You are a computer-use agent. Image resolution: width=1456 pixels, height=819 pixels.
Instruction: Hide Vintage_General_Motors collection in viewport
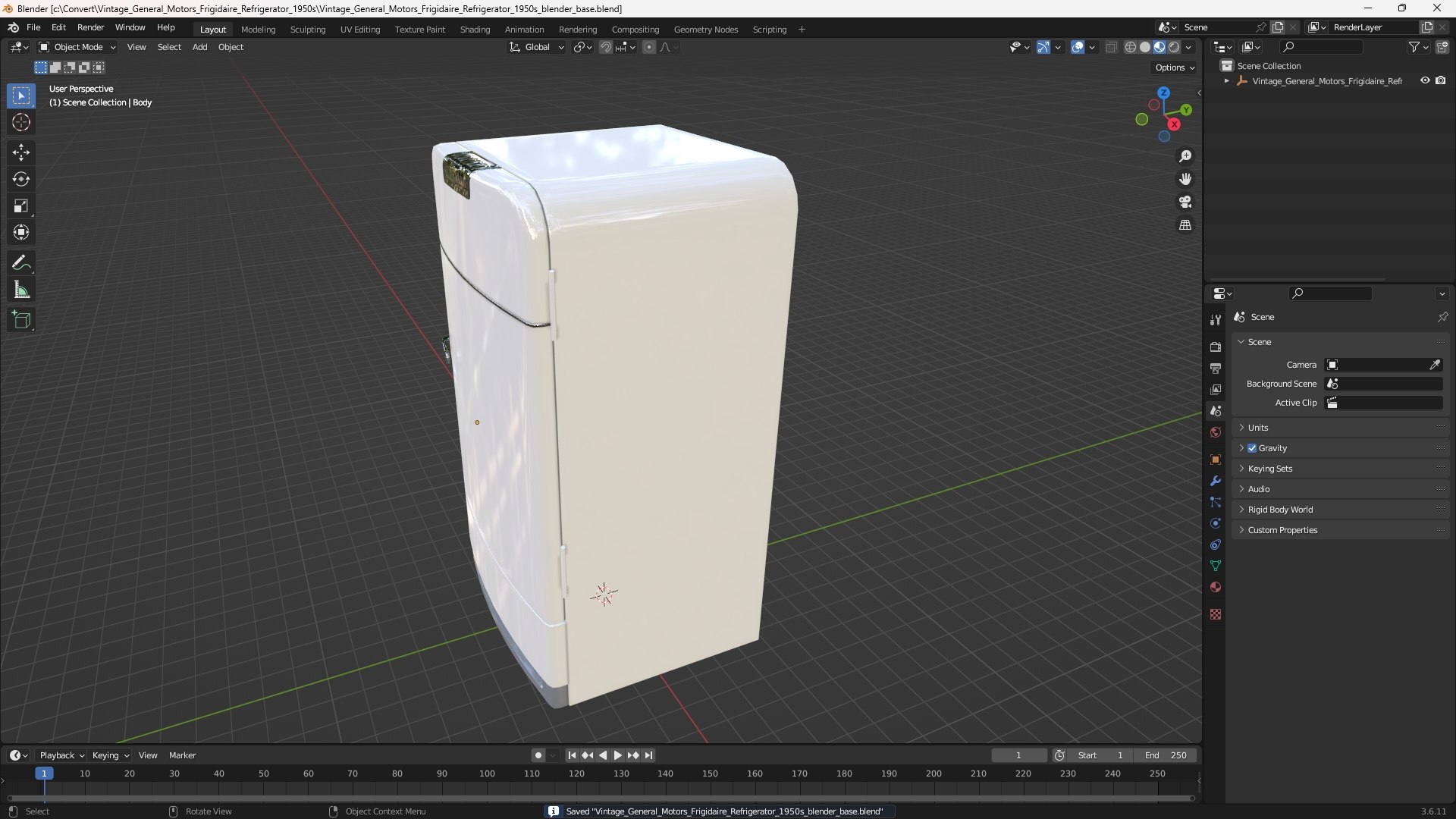1425,80
